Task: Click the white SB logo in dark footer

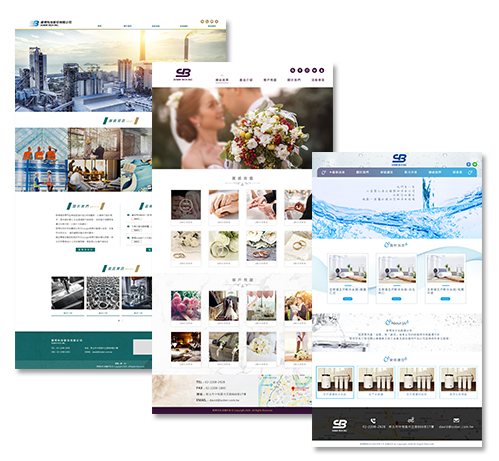Action: [339, 425]
